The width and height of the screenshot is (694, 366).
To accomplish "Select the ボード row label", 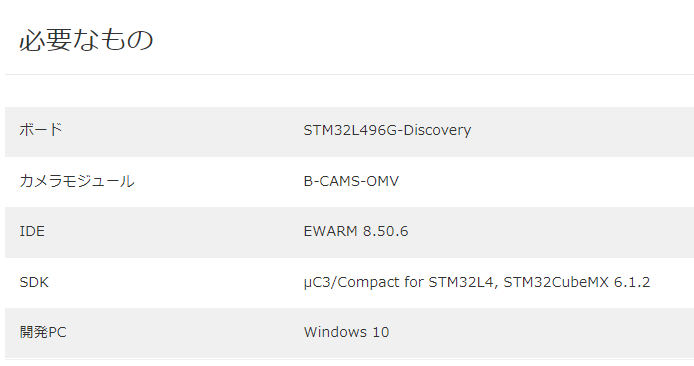I will click(x=41, y=130).
